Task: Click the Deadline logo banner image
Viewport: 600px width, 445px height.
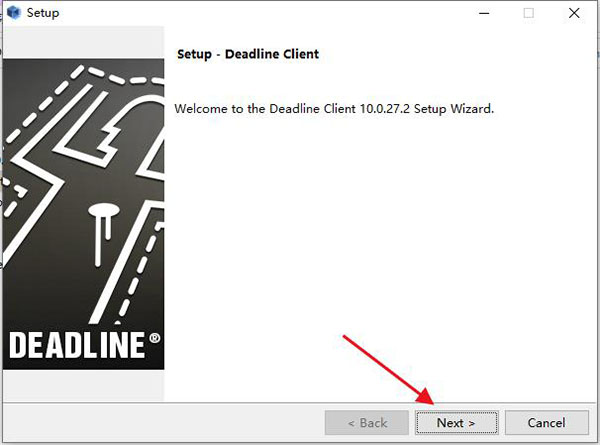Action: 83,214
